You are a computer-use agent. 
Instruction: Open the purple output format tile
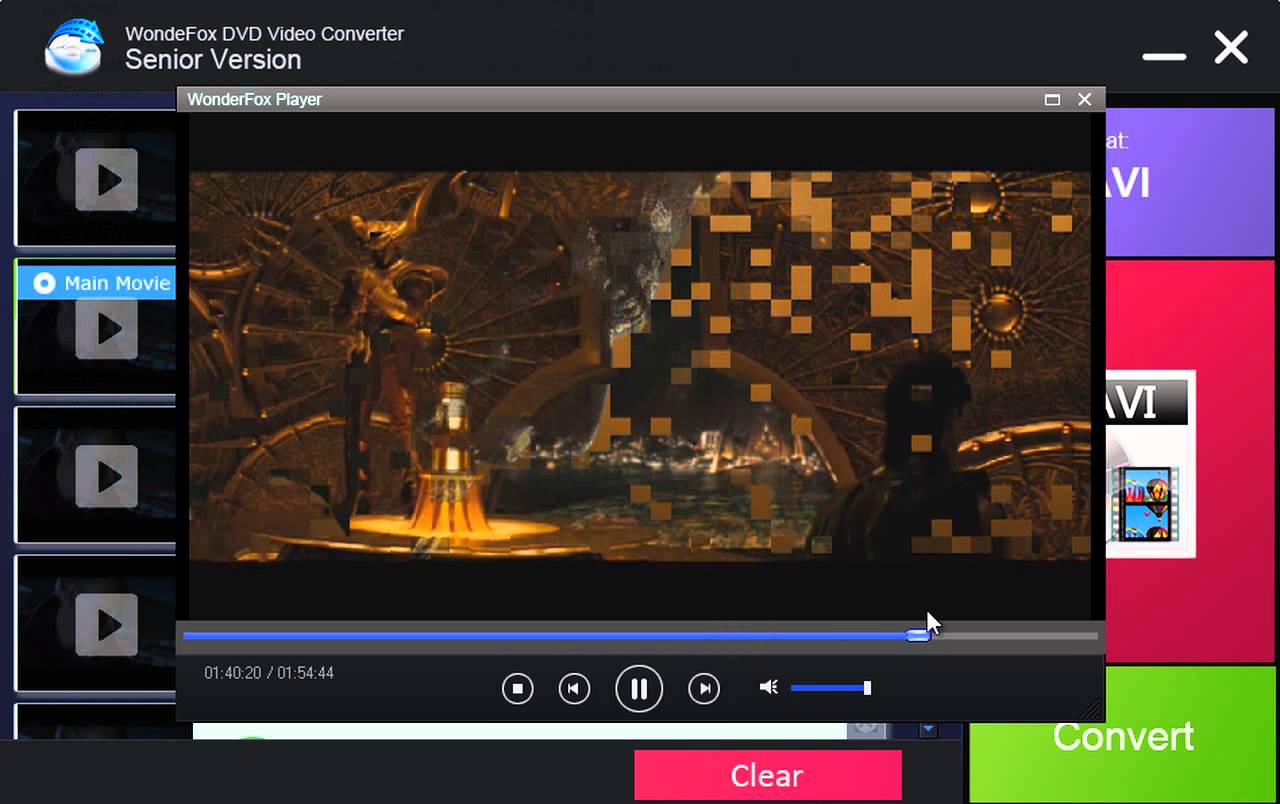coord(1192,180)
